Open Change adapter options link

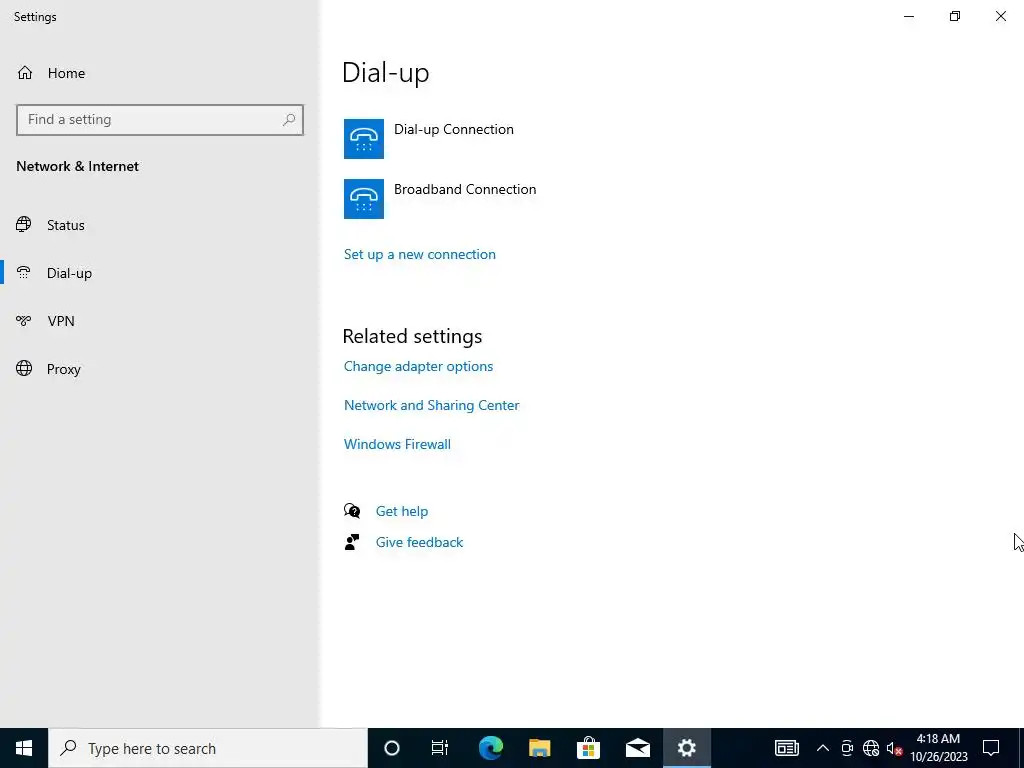[419, 366]
